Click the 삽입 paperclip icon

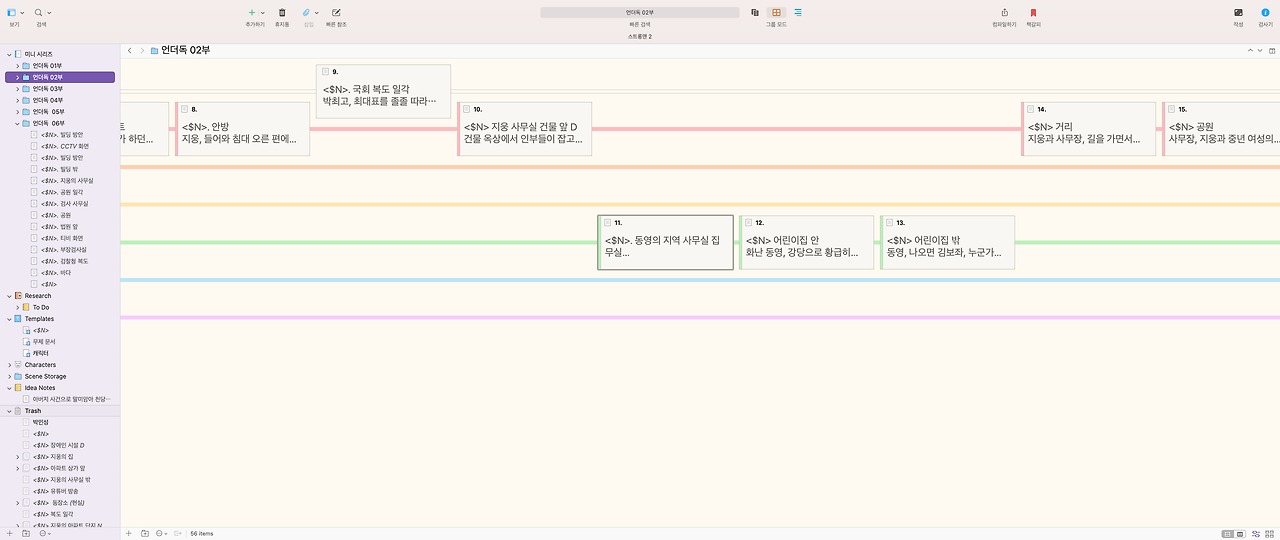307,12
